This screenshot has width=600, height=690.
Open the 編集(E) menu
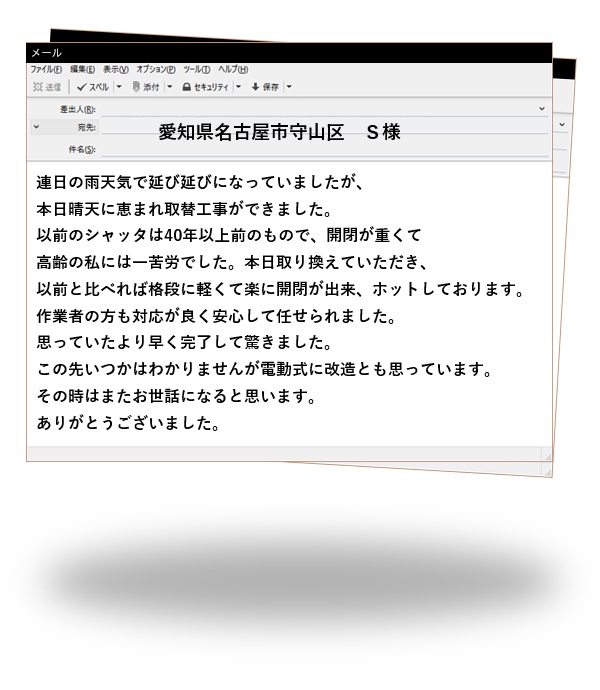point(82,70)
